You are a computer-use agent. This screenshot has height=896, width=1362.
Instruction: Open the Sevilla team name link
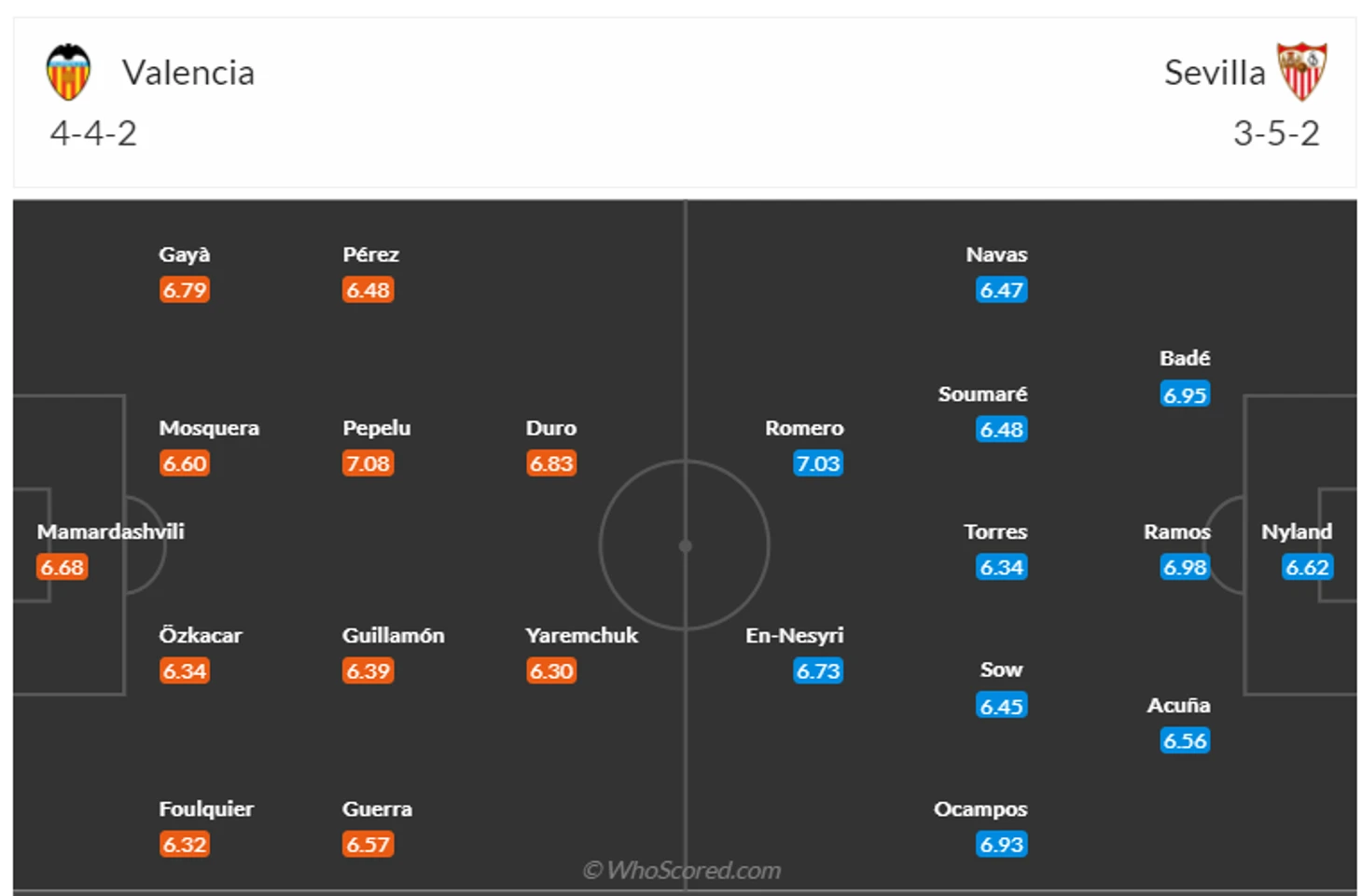click(1215, 73)
